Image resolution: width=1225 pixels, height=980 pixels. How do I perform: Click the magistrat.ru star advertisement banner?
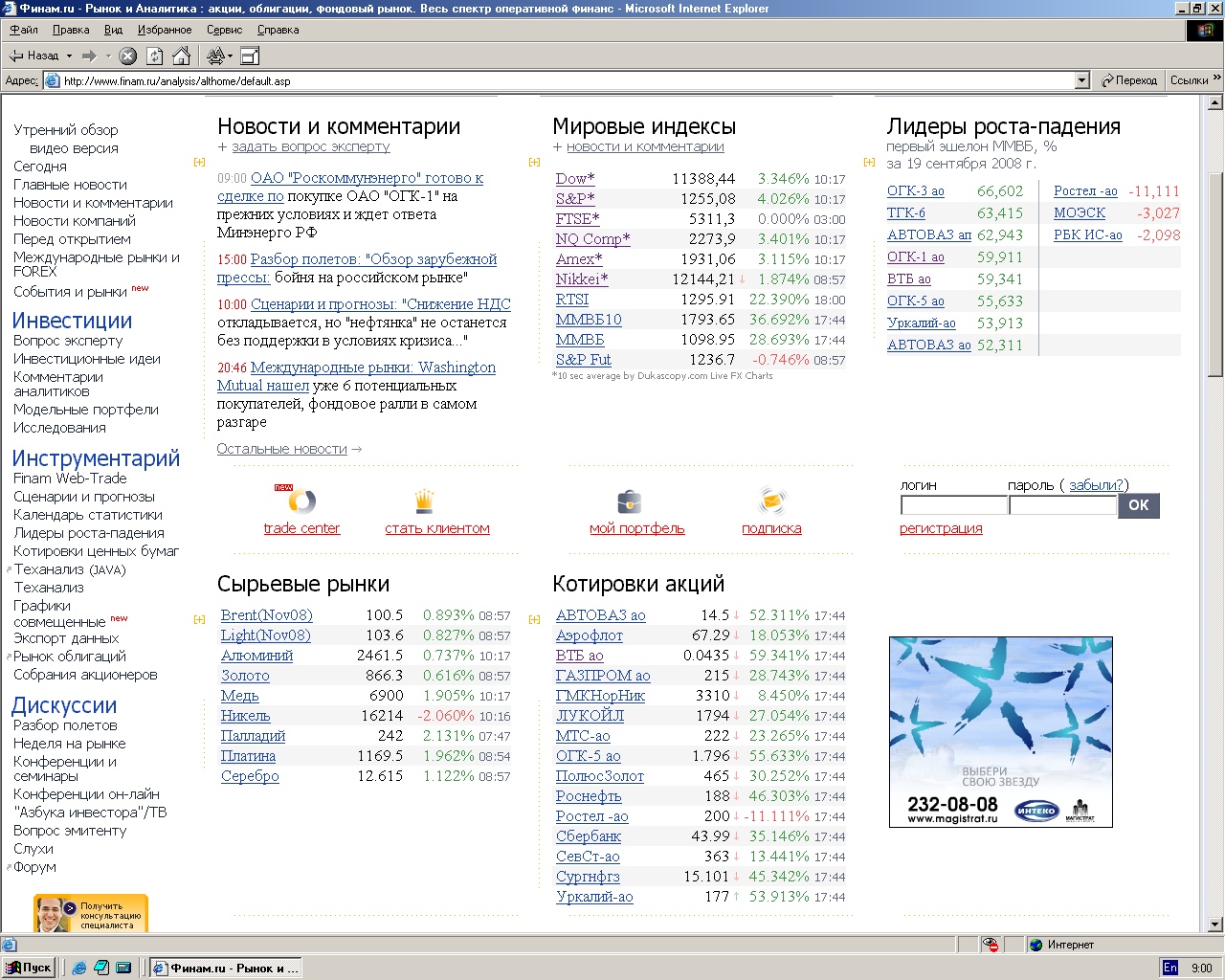1001,732
